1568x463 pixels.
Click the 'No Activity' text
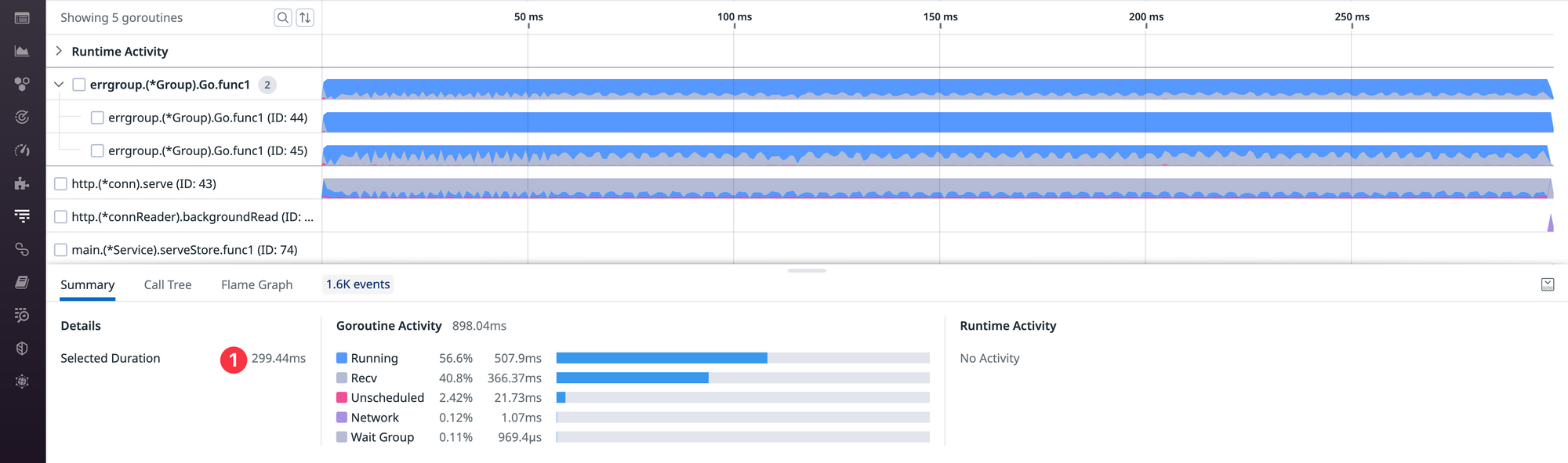pos(989,358)
